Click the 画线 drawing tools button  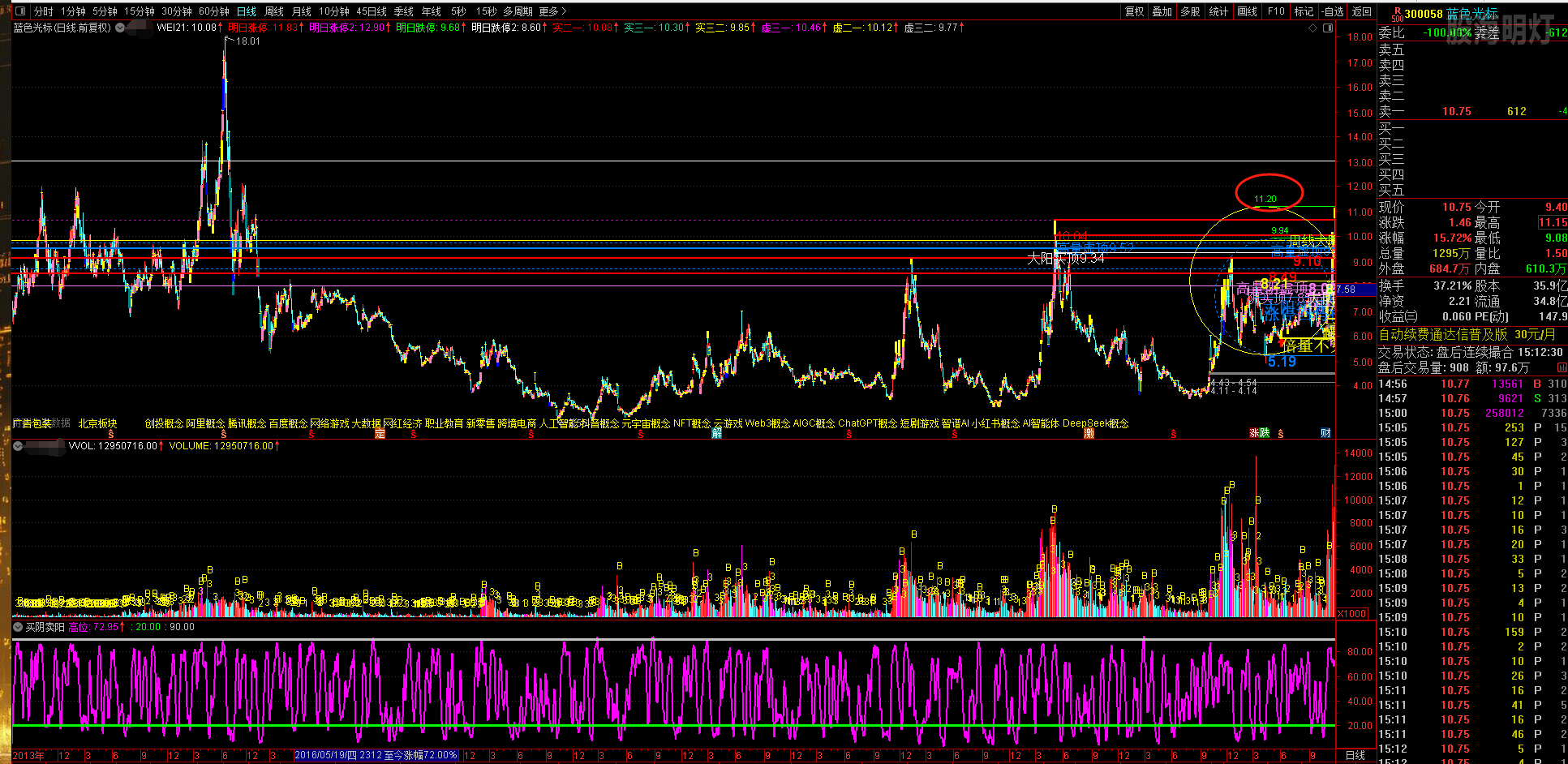tap(1247, 11)
